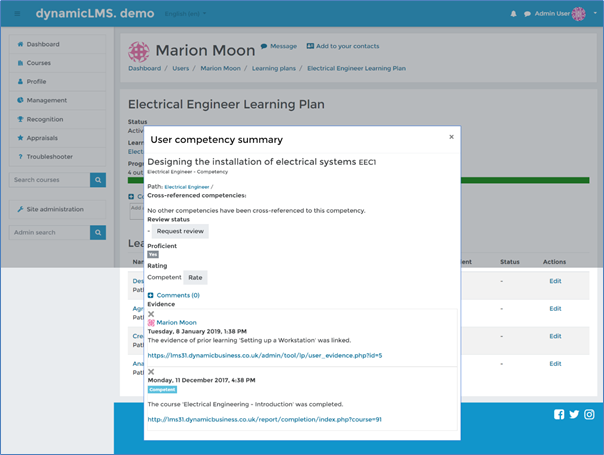Click Edit in the second competency row

pyautogui.click(x=555, y=309)
